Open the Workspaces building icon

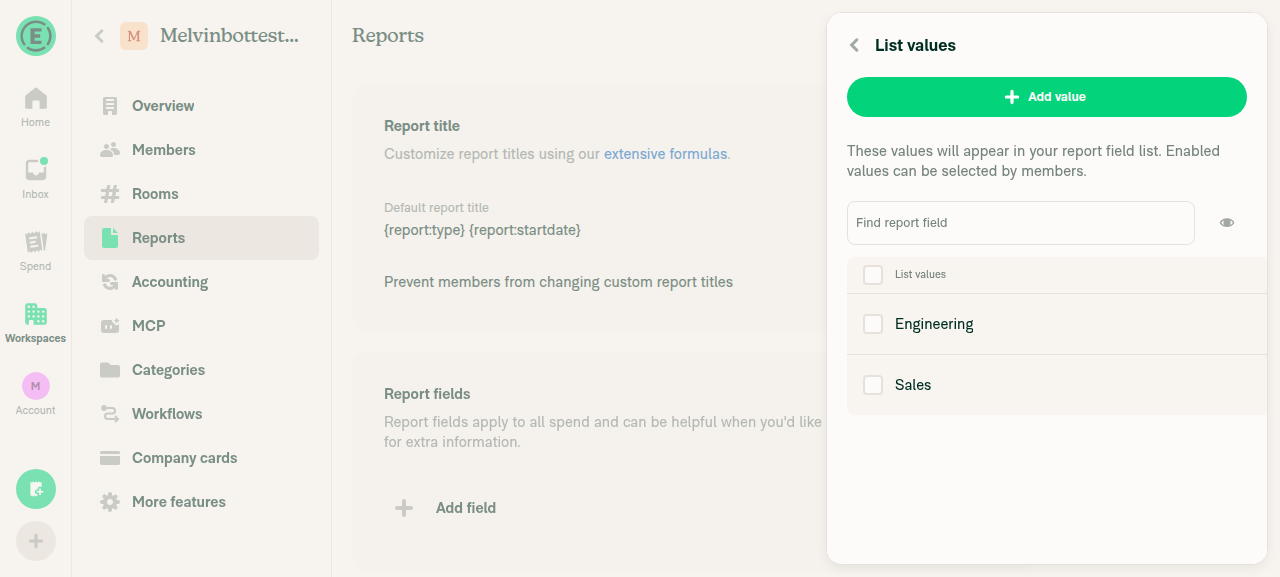pyautogui.click(x=36, y=314)
